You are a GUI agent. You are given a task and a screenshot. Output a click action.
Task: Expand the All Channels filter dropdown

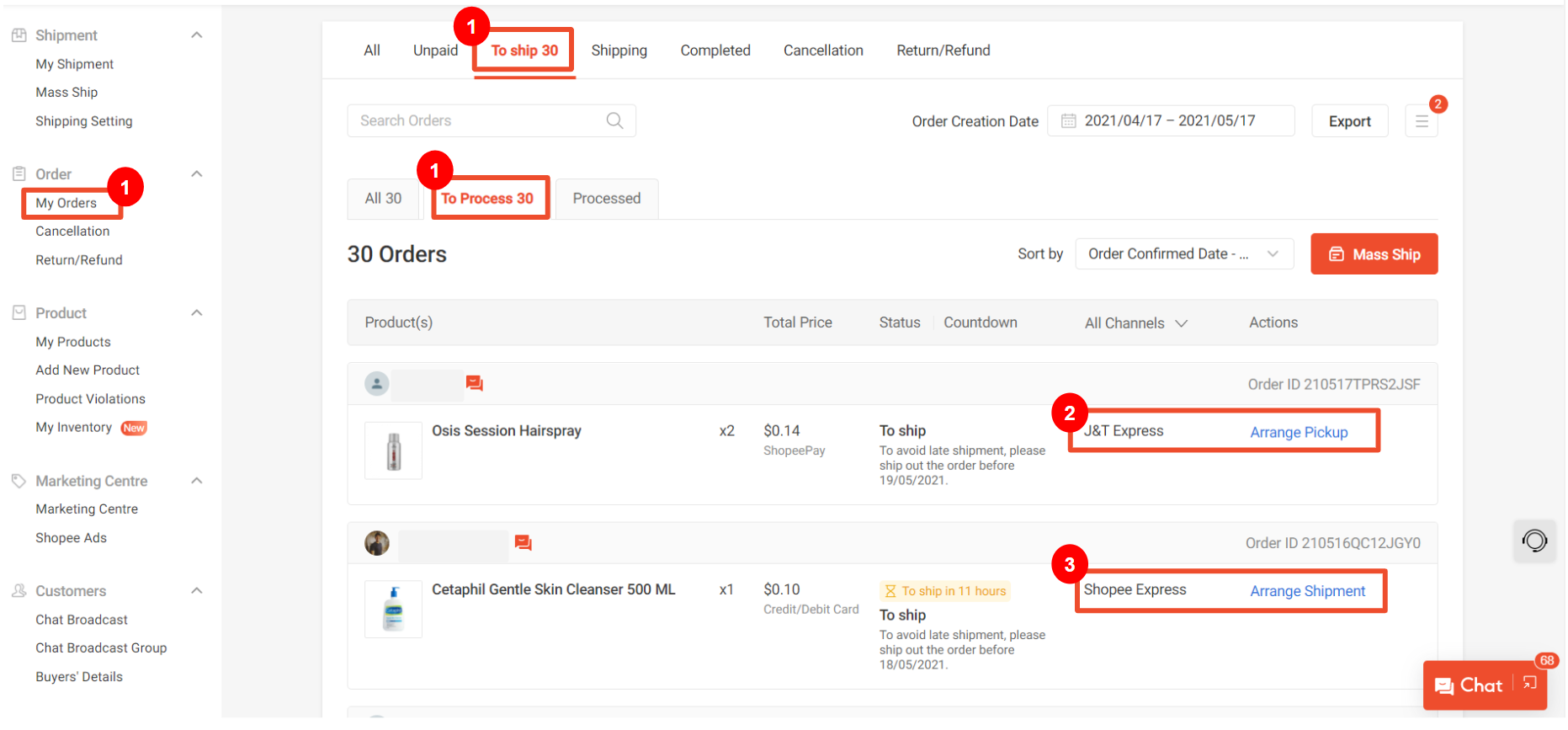(x=1135, y=323)
